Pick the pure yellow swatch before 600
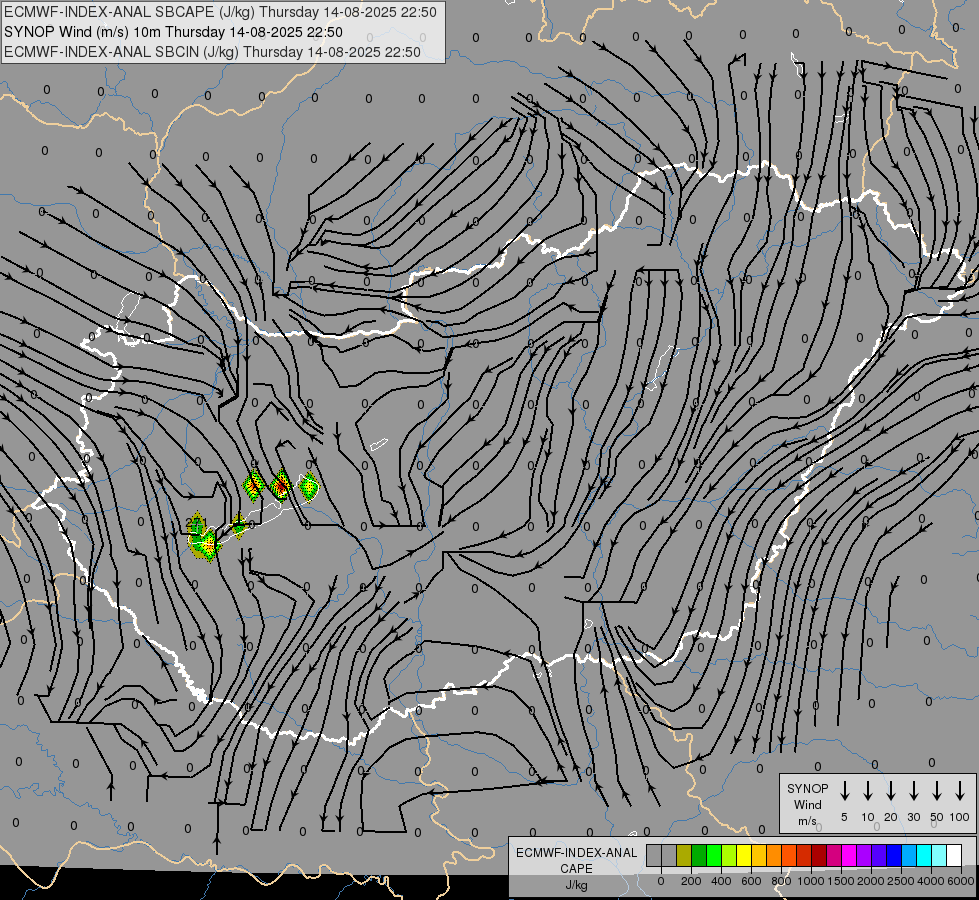This screenshot has width=979, height=900. (x=744, y=856)
